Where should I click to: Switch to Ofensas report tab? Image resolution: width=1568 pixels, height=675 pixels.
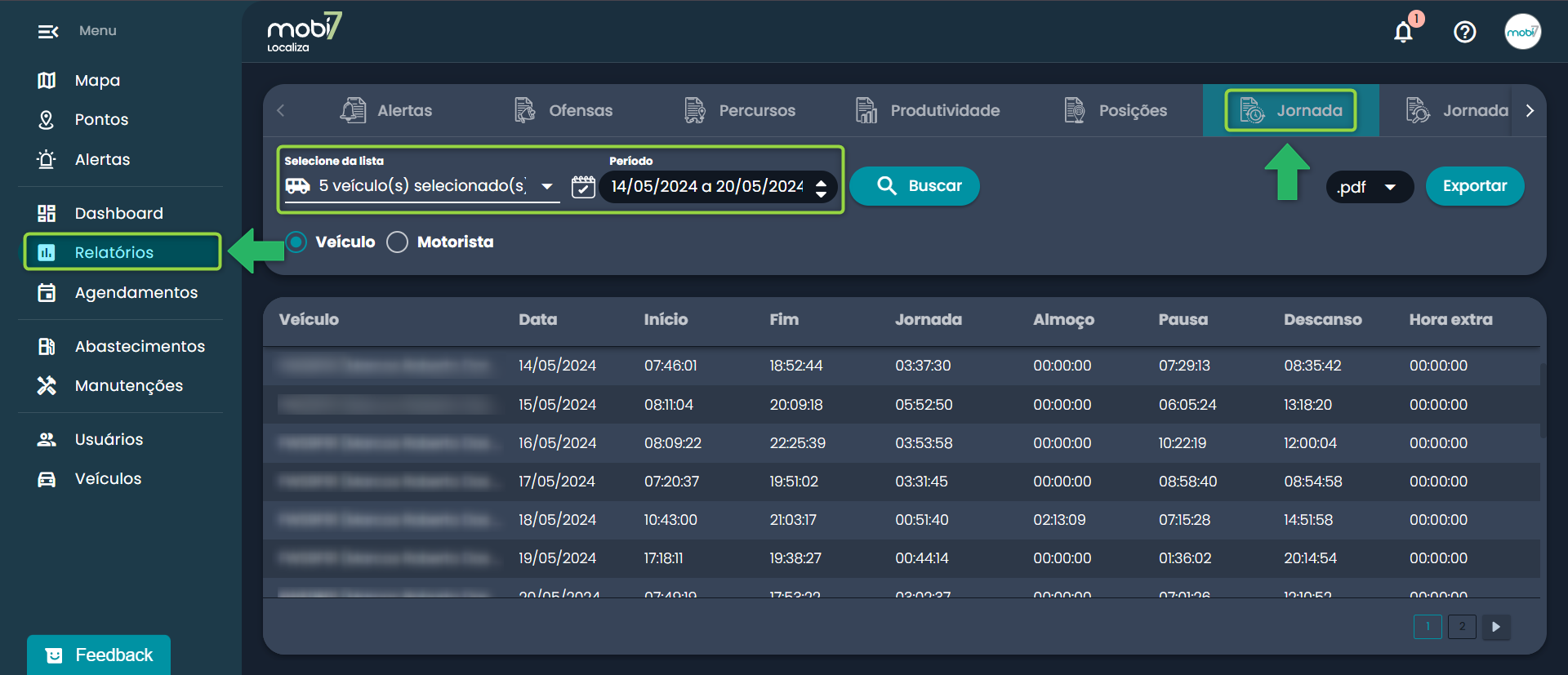[563, 110]
